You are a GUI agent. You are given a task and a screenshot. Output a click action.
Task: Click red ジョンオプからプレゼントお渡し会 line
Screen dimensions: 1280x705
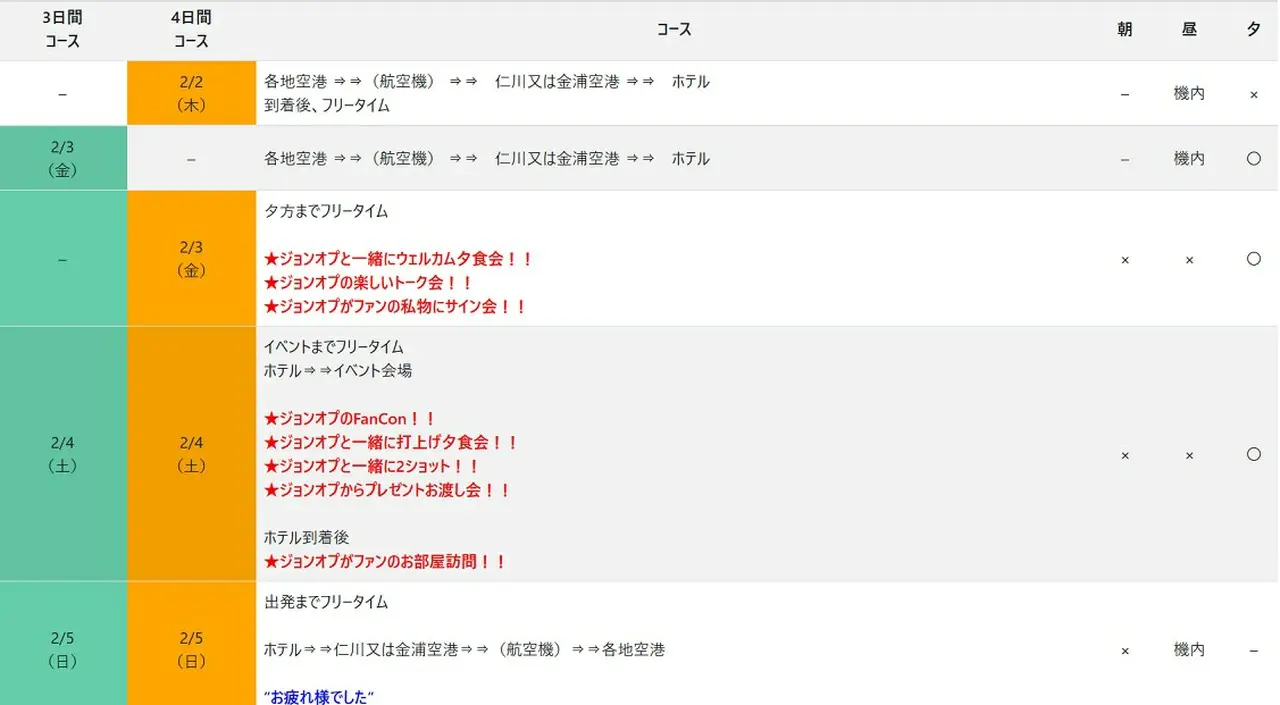(x=388, y=491)
